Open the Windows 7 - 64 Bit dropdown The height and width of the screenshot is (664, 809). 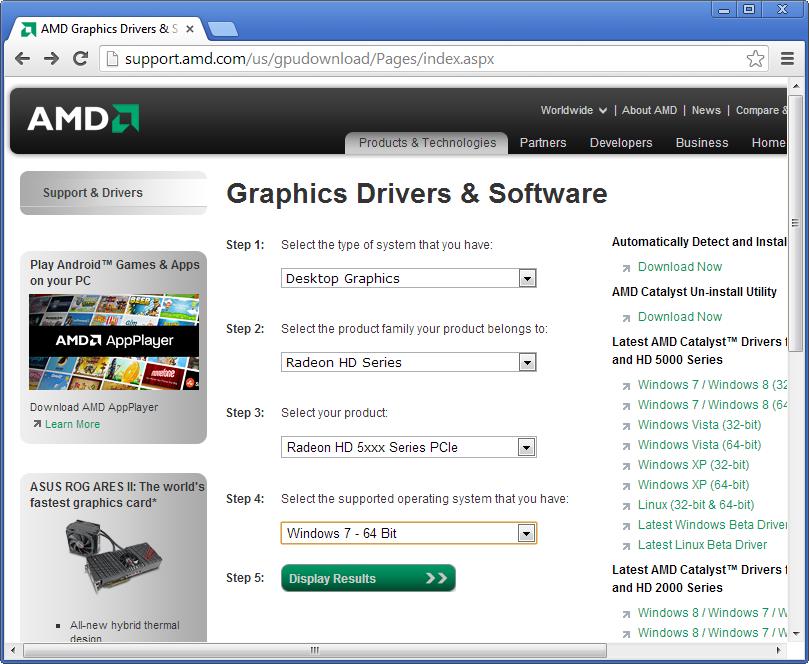pos(409,533)
